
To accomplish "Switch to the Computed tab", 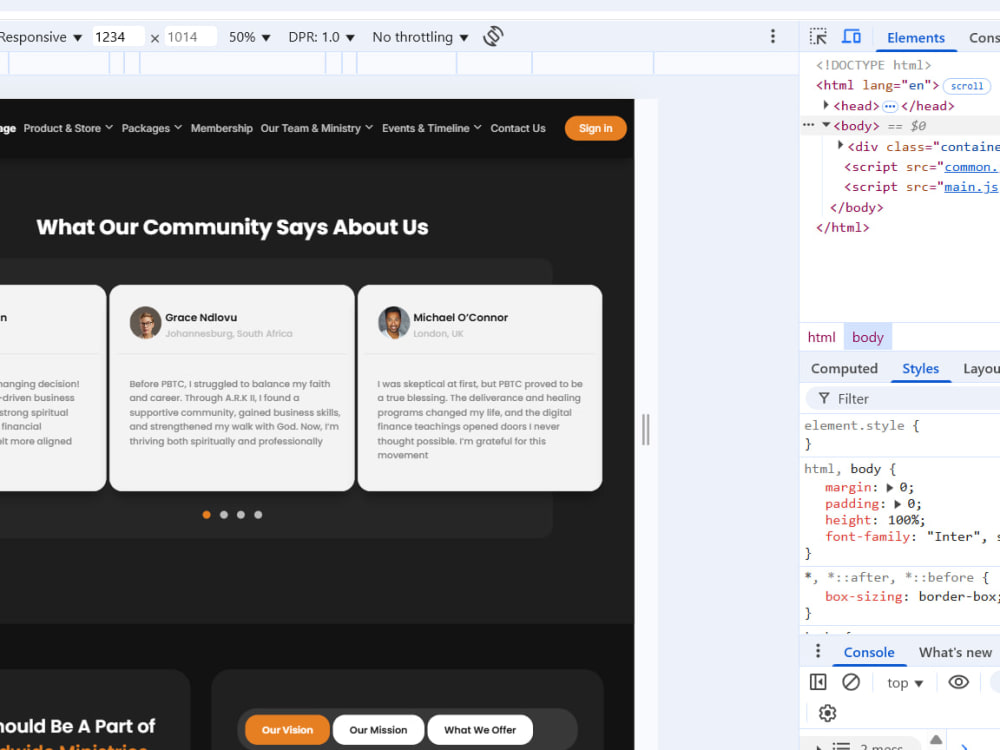I will [844, 369].
